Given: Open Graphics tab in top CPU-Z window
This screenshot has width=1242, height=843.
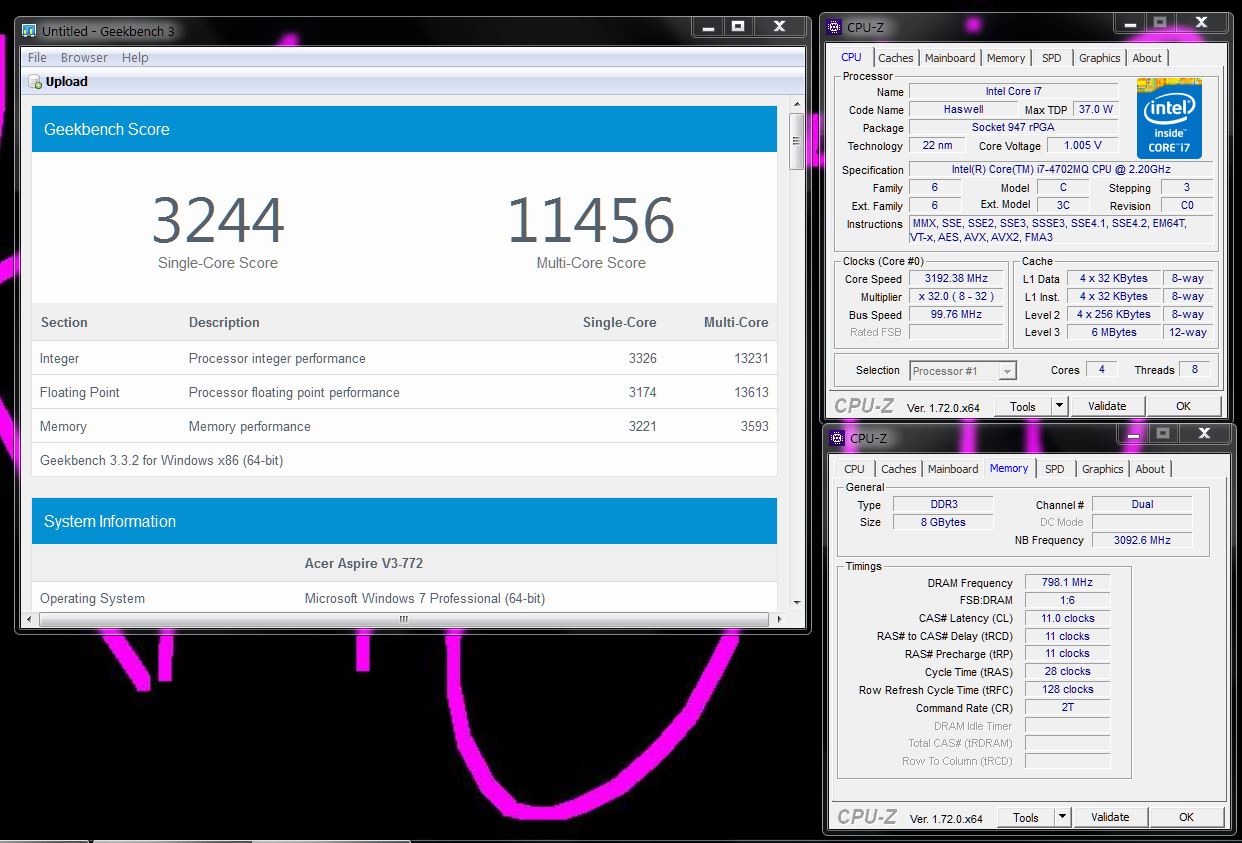Looking at the screenshot, I should coord(1100,58).
